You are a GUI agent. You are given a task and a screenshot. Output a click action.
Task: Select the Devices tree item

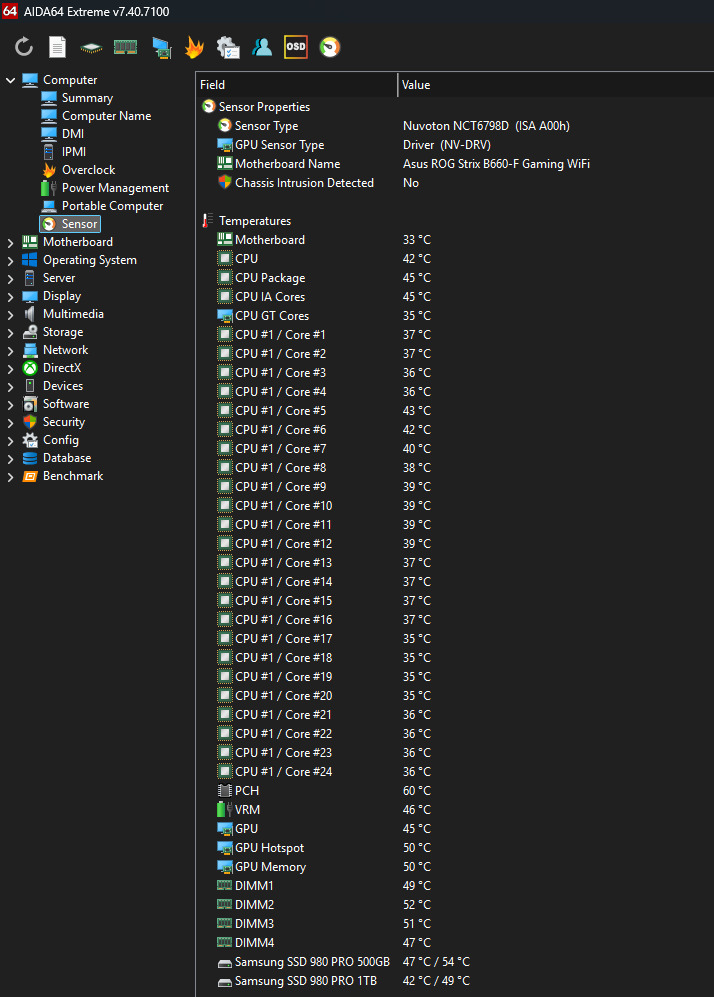point(62,386)
